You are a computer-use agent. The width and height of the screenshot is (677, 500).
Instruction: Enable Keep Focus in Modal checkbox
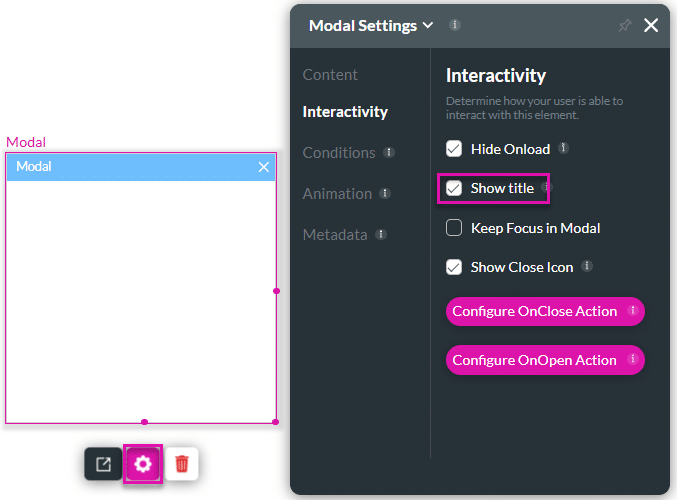(x=454, y=228)
